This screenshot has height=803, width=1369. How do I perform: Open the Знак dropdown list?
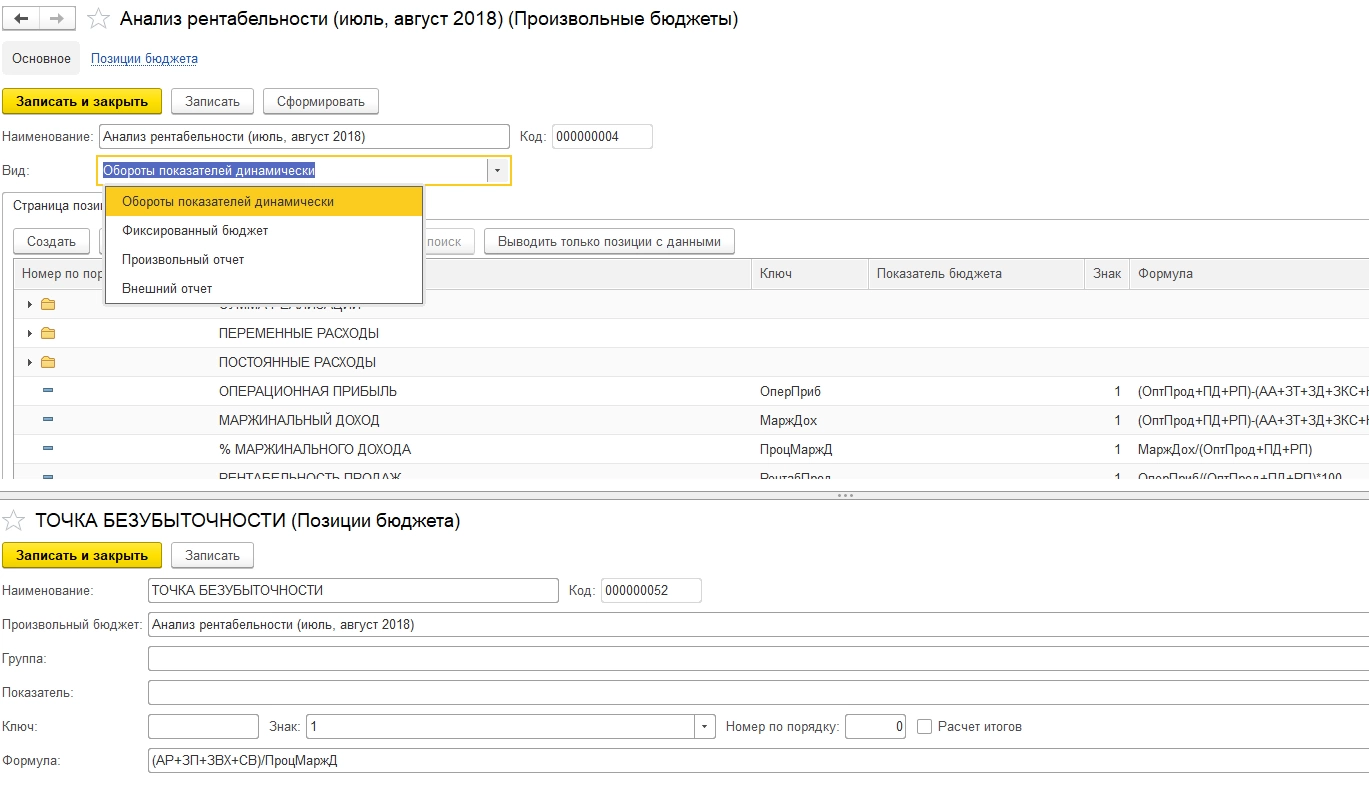tap(705, 727)
